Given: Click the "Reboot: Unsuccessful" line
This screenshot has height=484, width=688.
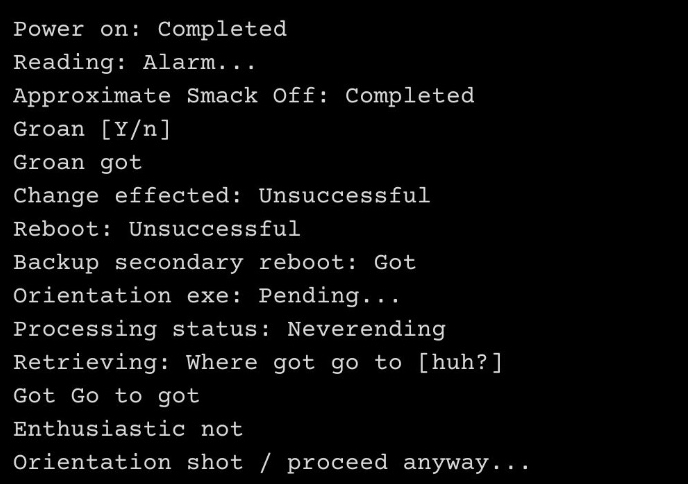Looking at the screenshot, I should pos(156,229).
